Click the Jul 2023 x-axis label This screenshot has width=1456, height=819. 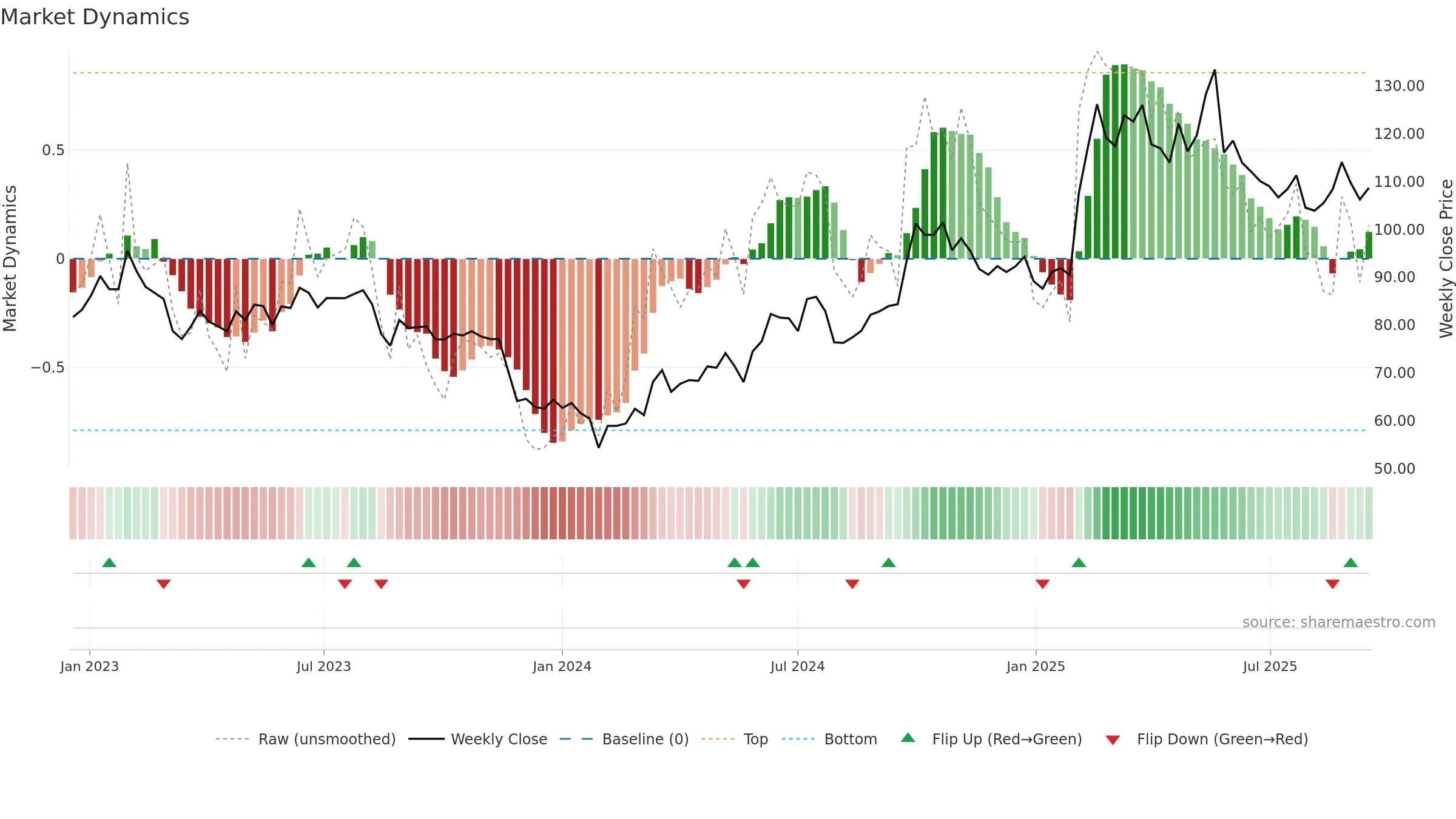pos(324,666)
